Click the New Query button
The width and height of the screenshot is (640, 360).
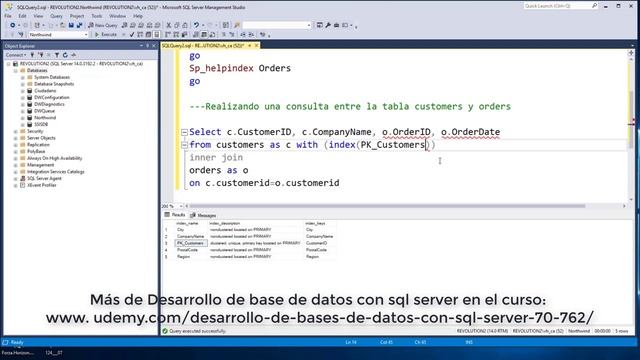pos(103,25)
